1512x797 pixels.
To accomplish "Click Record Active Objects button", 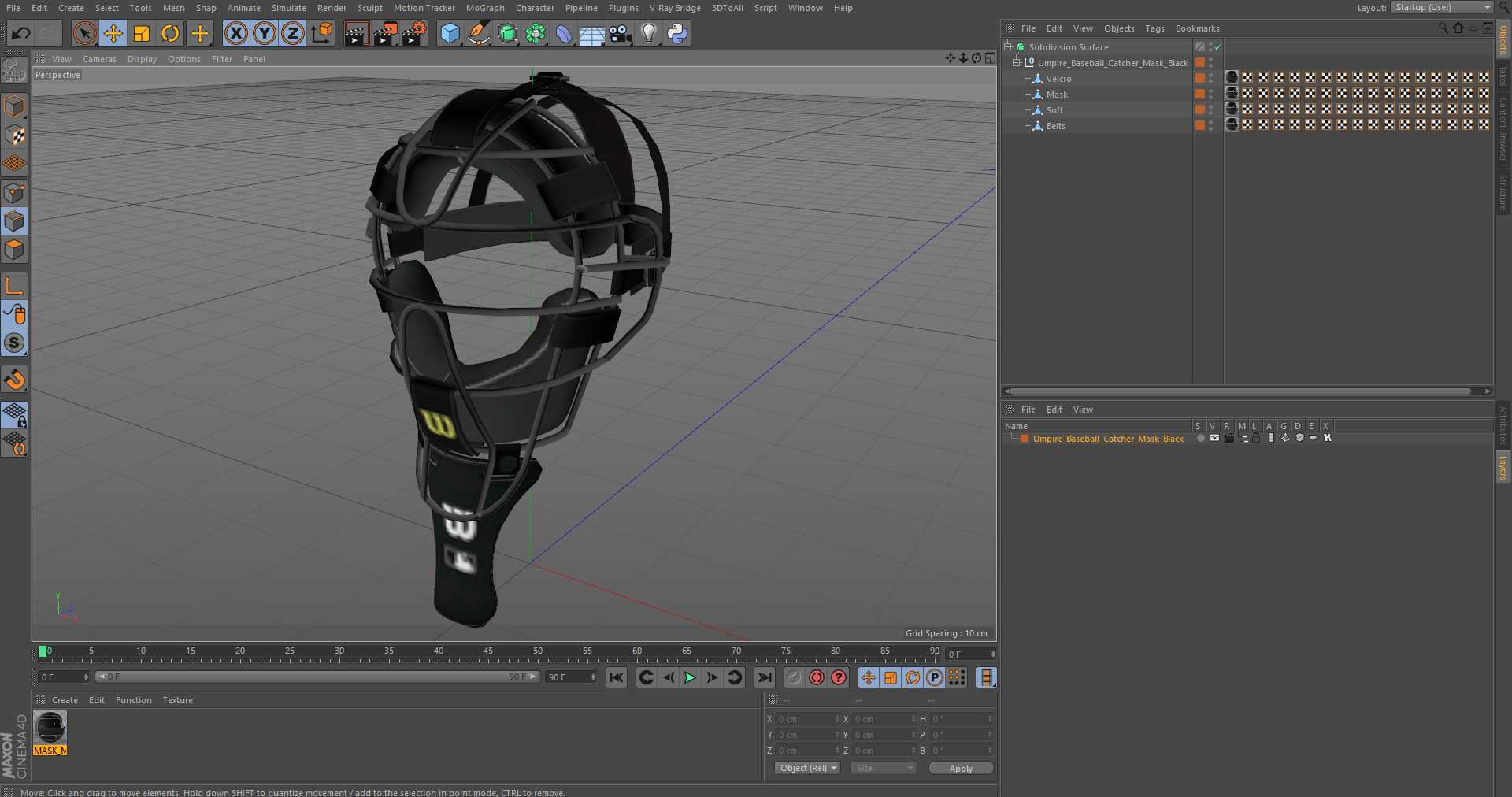I will tap(795, 677).
